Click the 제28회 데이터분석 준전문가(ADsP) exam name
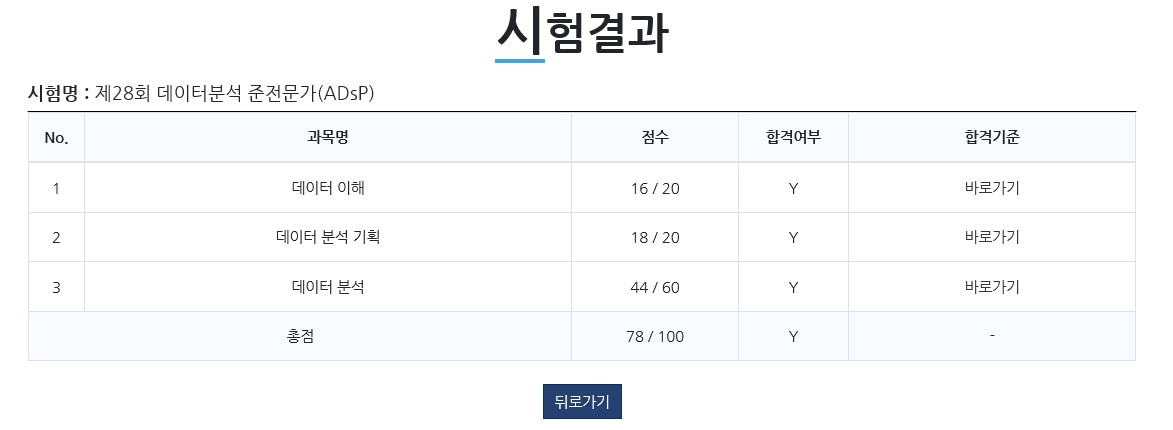This screenshot has width=1173, height=430. 234,93
